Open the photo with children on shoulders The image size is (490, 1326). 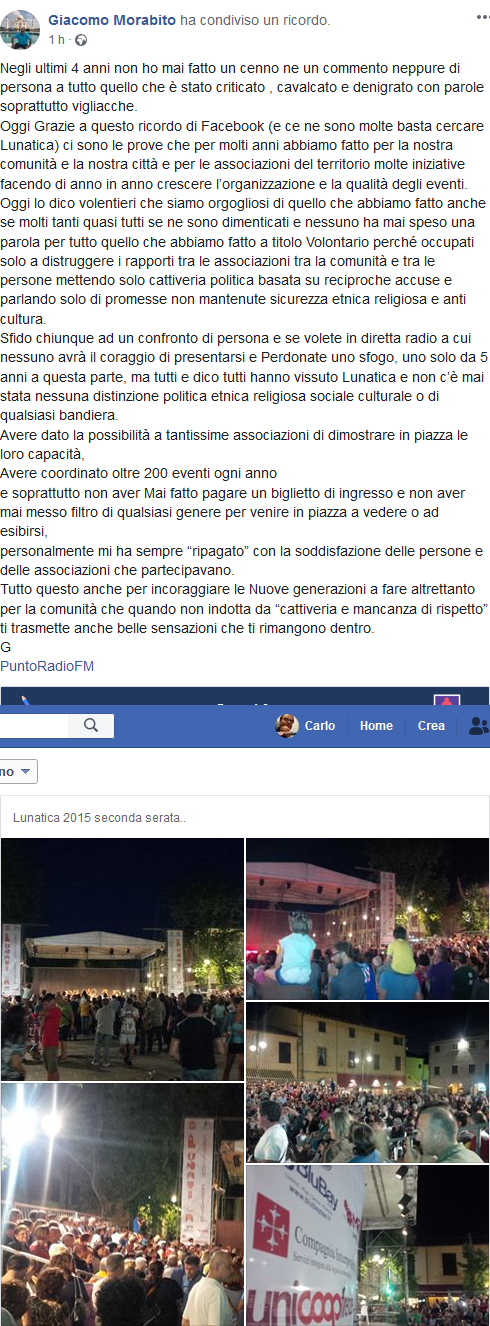[x=367, y=919]
